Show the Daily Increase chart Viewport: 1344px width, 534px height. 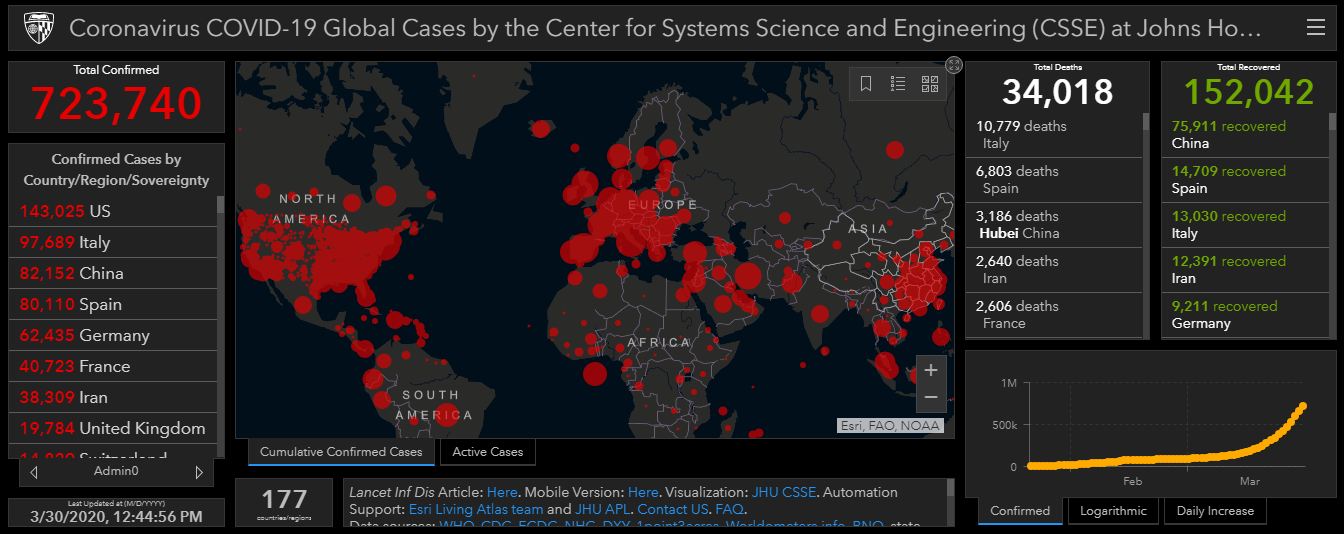point(1214,511)
